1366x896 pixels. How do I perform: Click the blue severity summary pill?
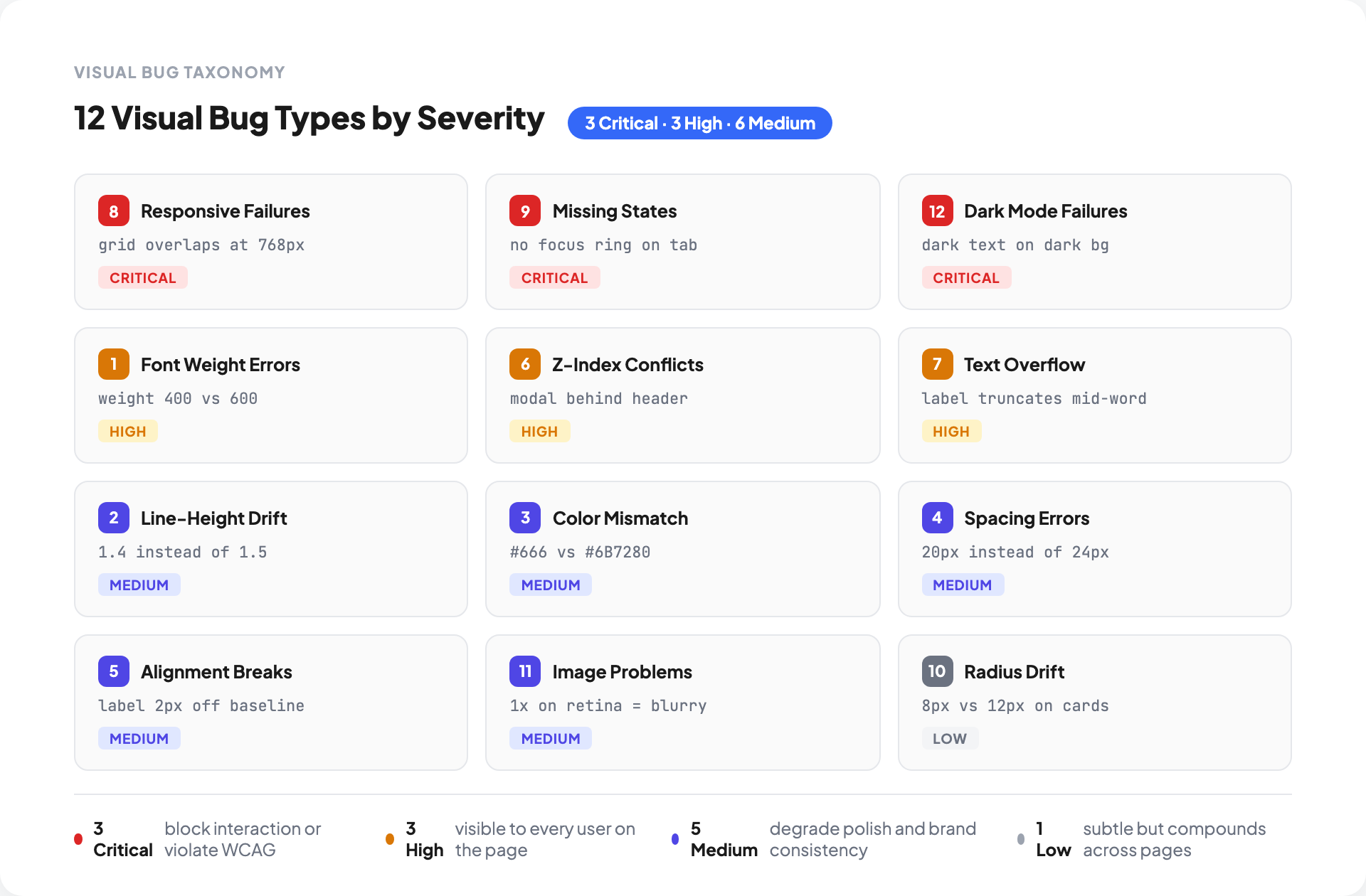tap(699, 123)
